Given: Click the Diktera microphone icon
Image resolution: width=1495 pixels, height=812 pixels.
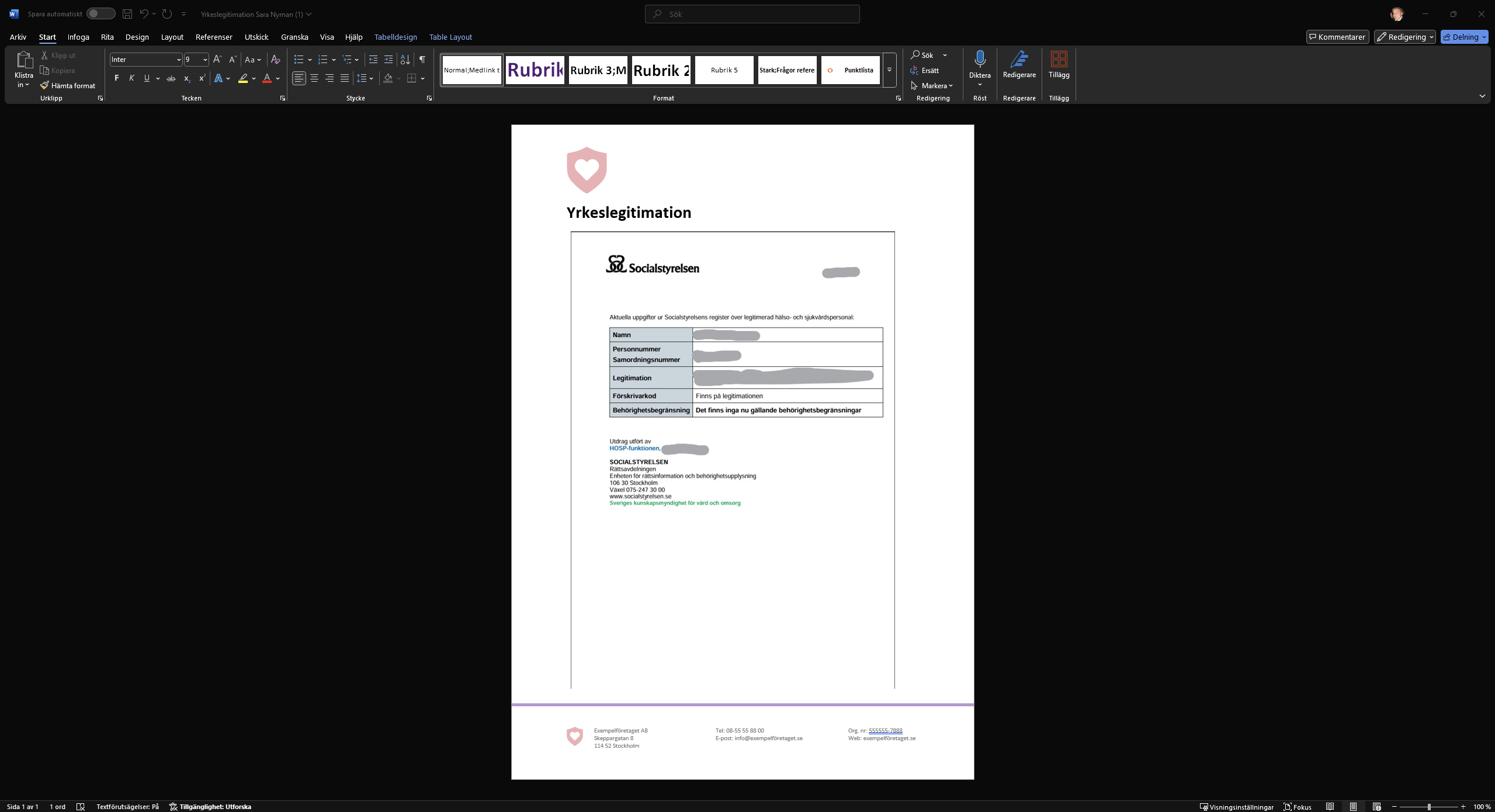Looking at the screenshot, I should (980, 59).
